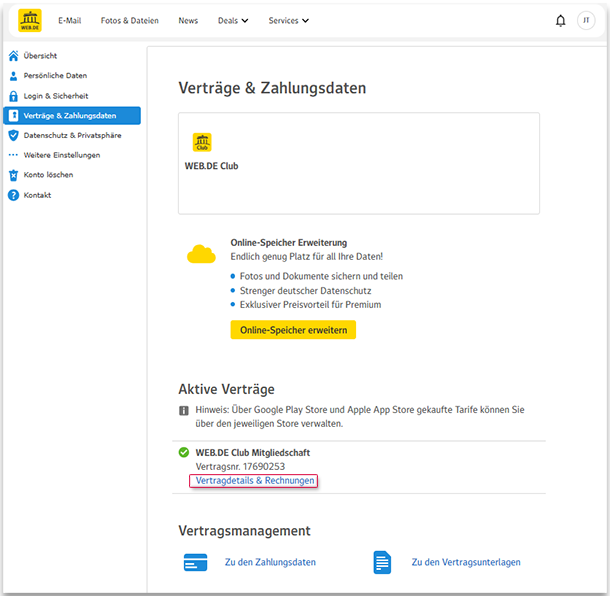
Task: Follow the Zu den Zahlungsdaten link
Action: pos(270,562)
